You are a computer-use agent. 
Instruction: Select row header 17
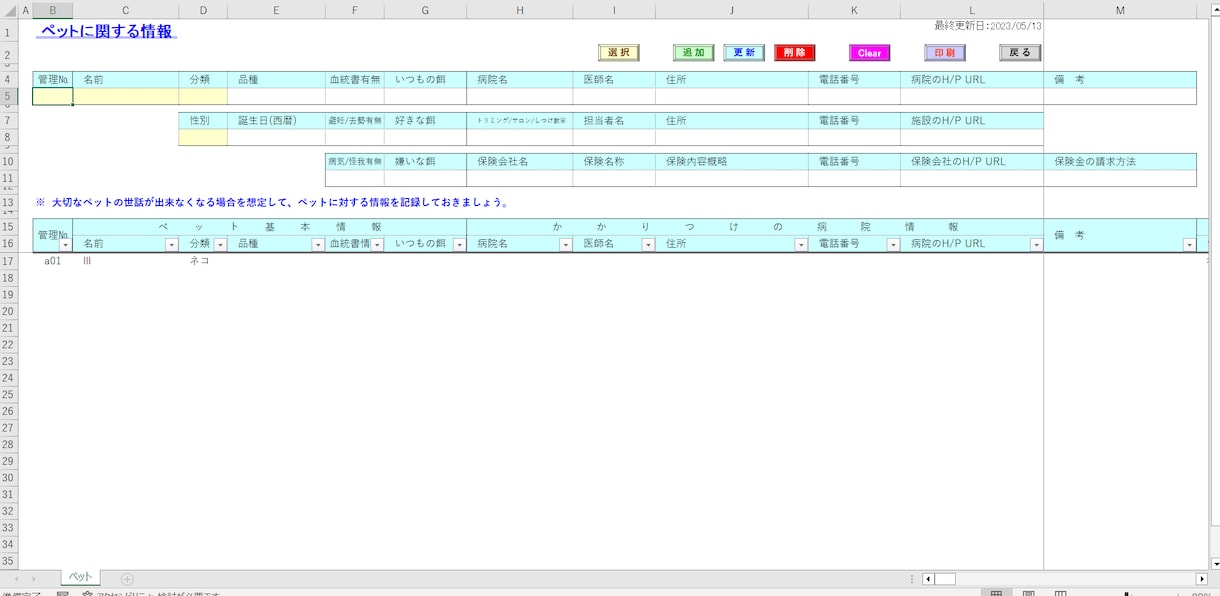click(x=9, y=261)
